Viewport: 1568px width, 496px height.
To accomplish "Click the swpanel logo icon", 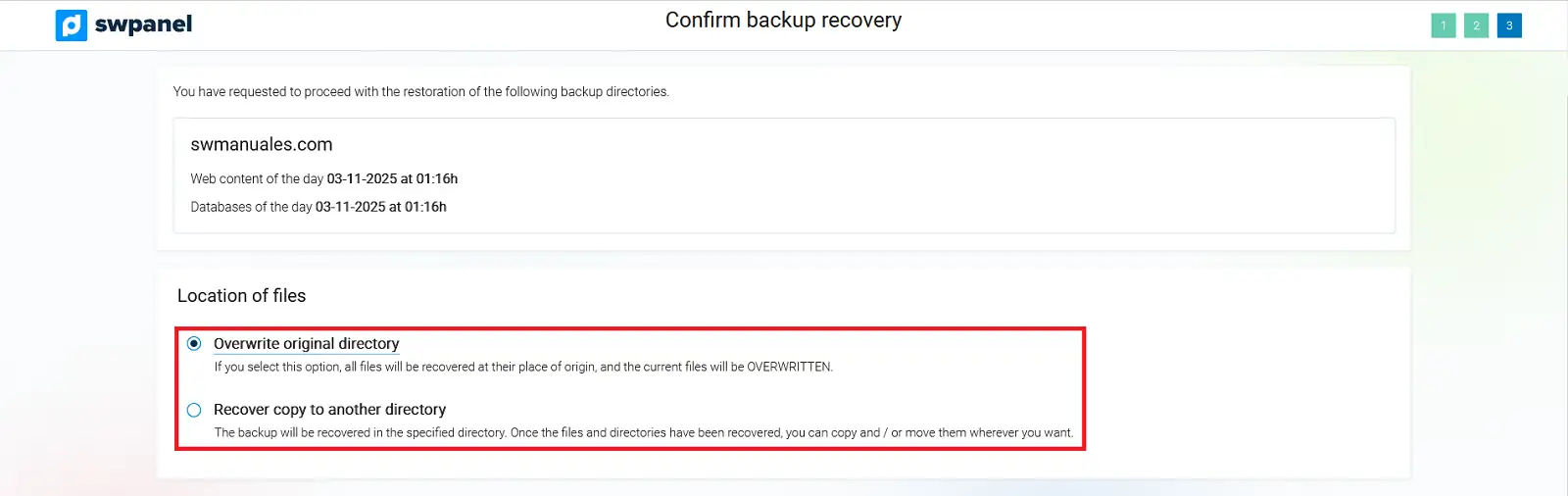I will (x=72, y=25).
